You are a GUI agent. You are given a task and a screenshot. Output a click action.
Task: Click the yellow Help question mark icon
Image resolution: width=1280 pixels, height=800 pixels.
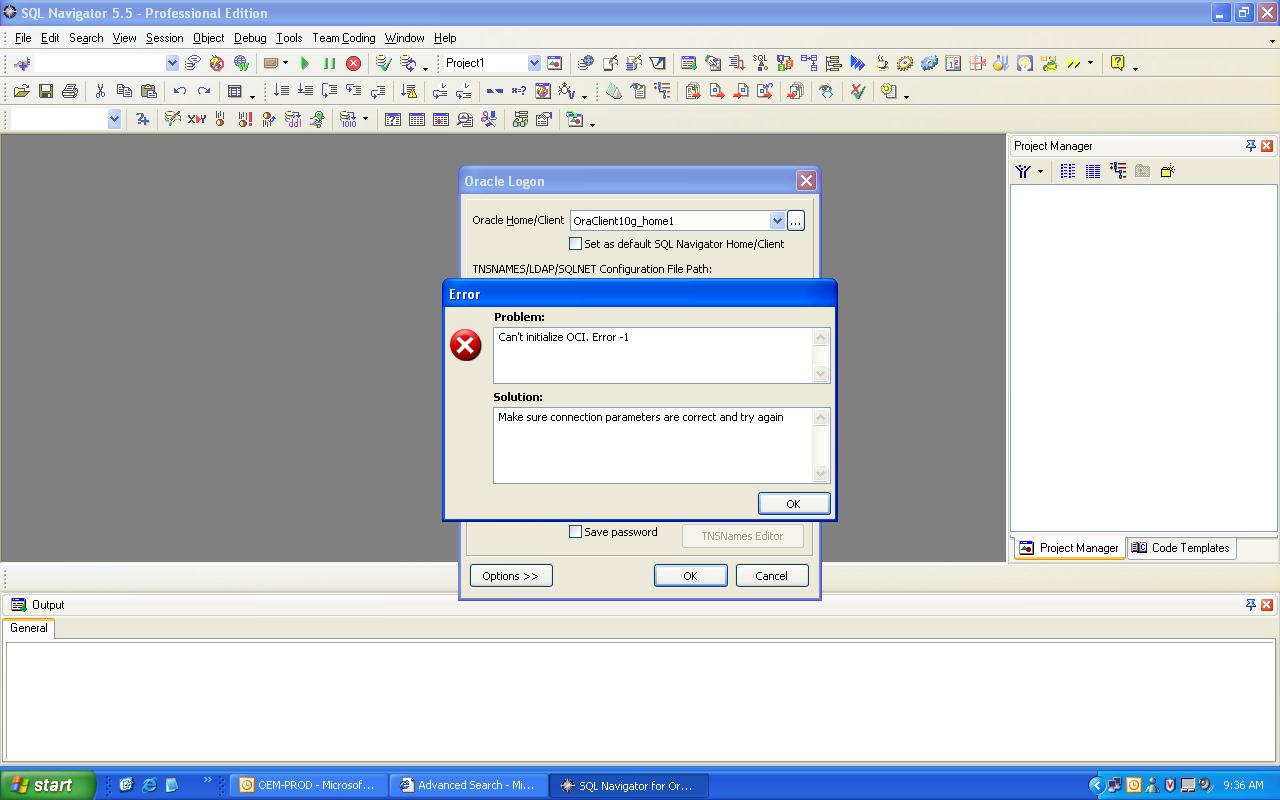pyautogui.click(x=1117, y=63)
